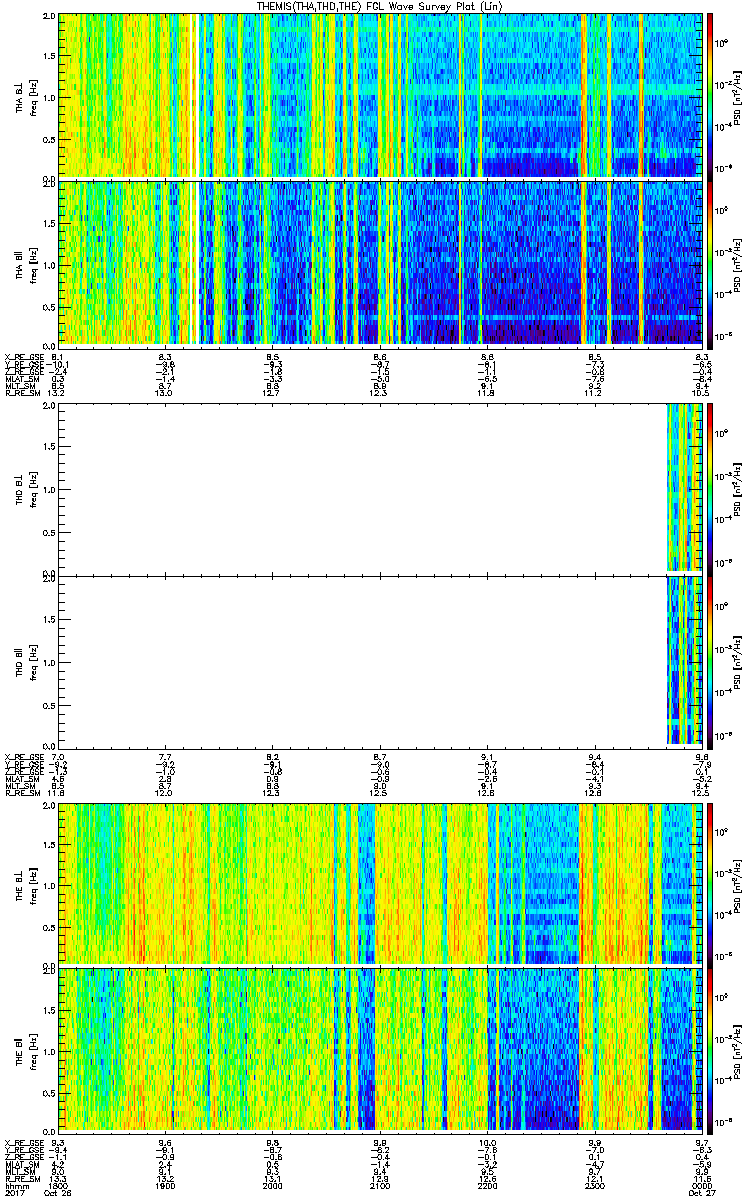Select the THE B-parallel spectrogram panel
Screen dimensions: 750x1200
[379, 1049]
